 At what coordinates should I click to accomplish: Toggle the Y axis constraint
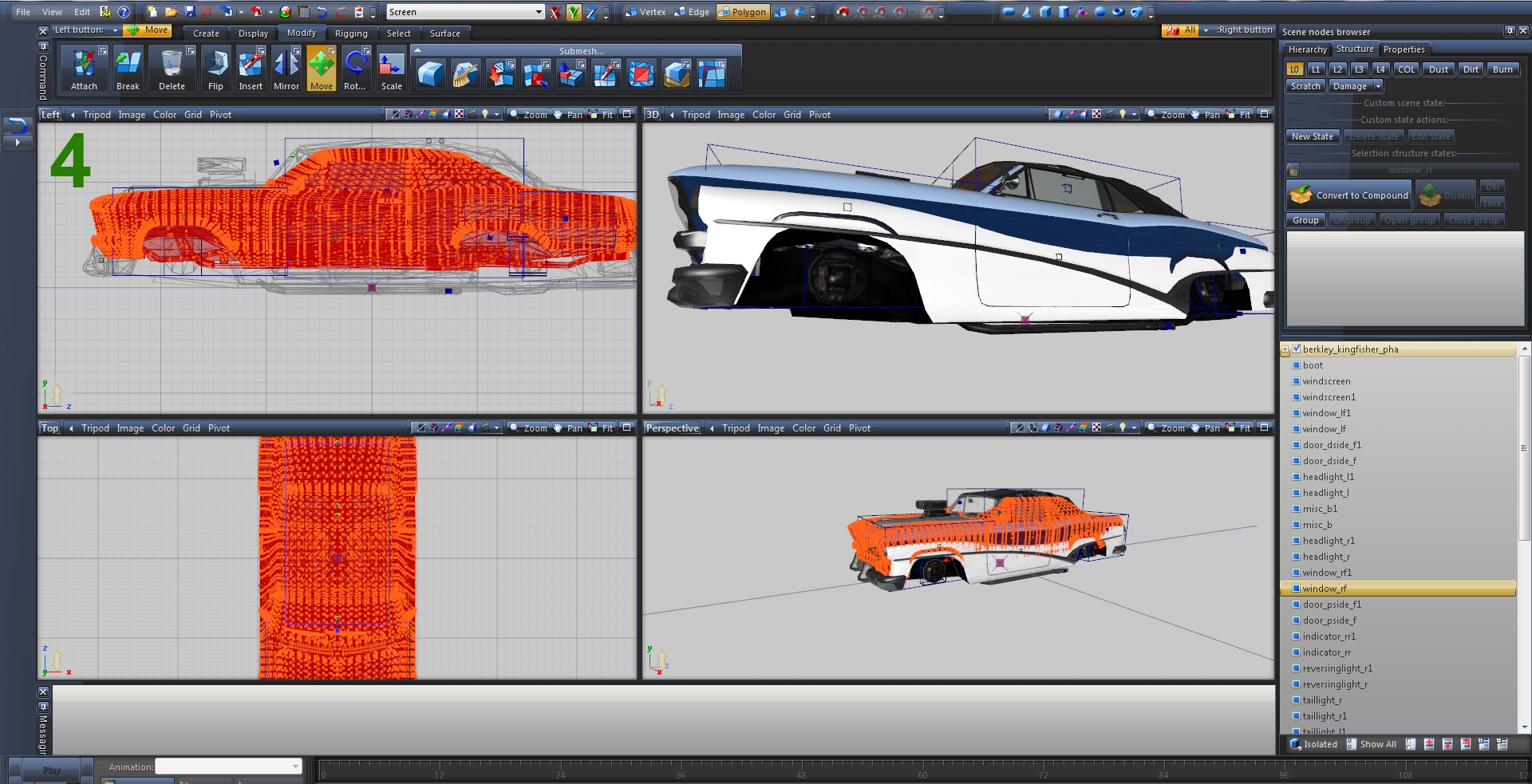pyautogui.click(x=574, y=12)
